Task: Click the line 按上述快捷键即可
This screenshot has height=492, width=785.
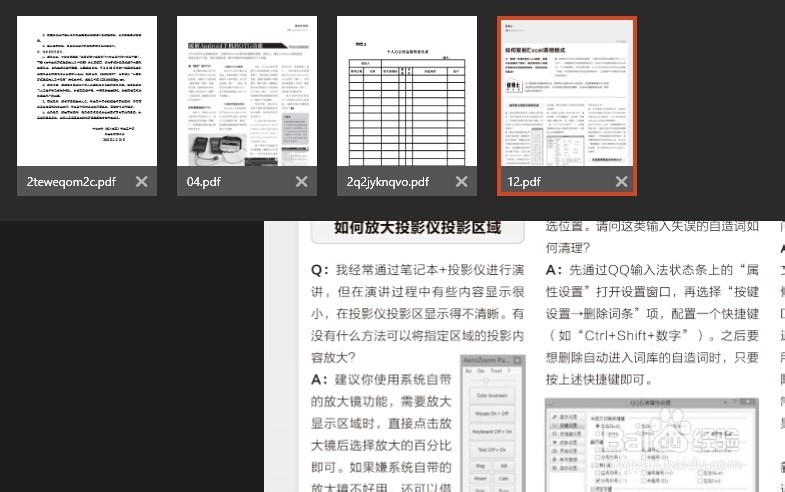Action: click(599, 379)
